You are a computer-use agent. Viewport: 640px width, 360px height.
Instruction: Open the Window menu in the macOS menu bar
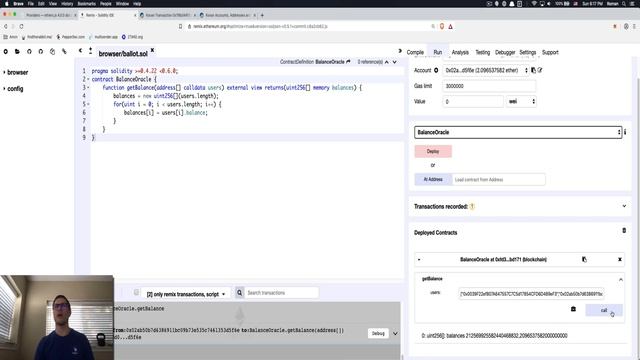pos(122,4)
